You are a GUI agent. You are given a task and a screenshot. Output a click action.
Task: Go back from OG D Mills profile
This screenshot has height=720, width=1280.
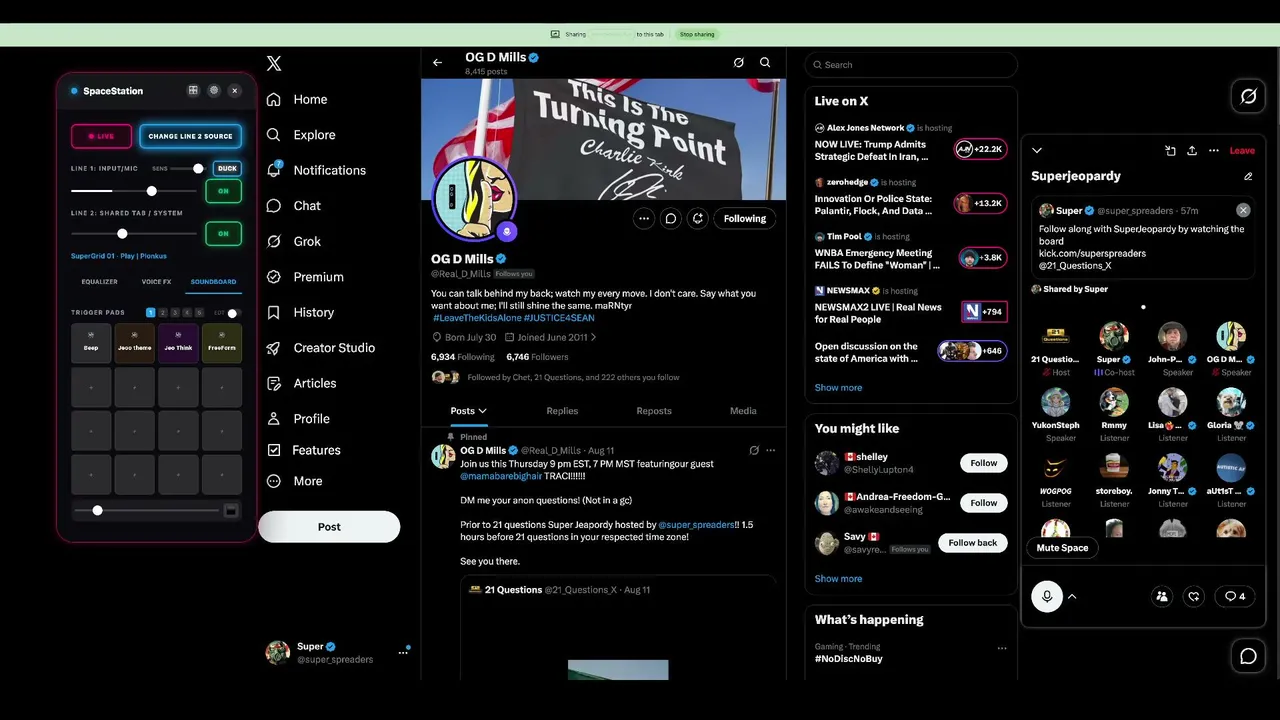pyautogui.click(x=437, y=63)
